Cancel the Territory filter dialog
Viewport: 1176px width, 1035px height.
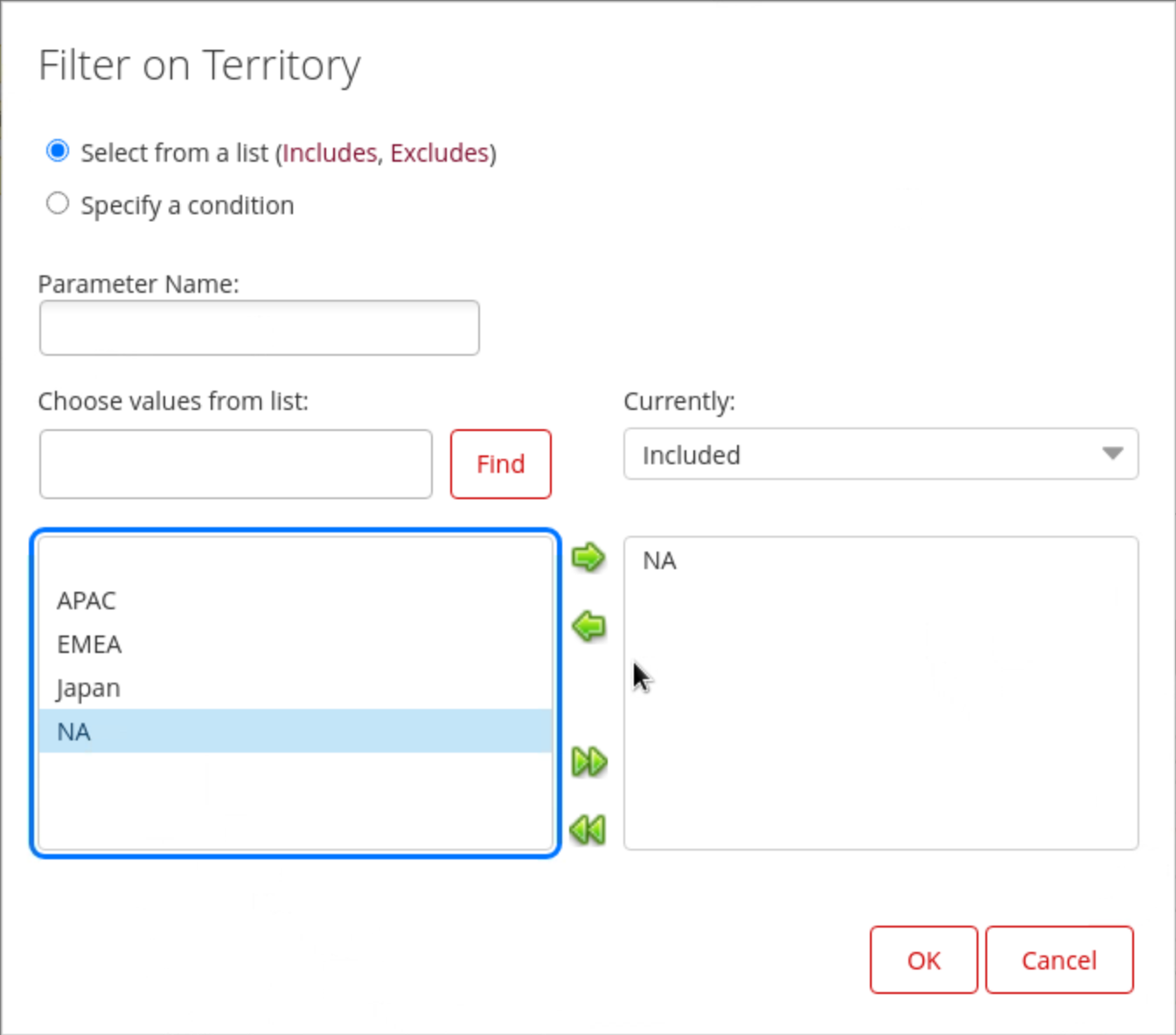(1059, 960)
